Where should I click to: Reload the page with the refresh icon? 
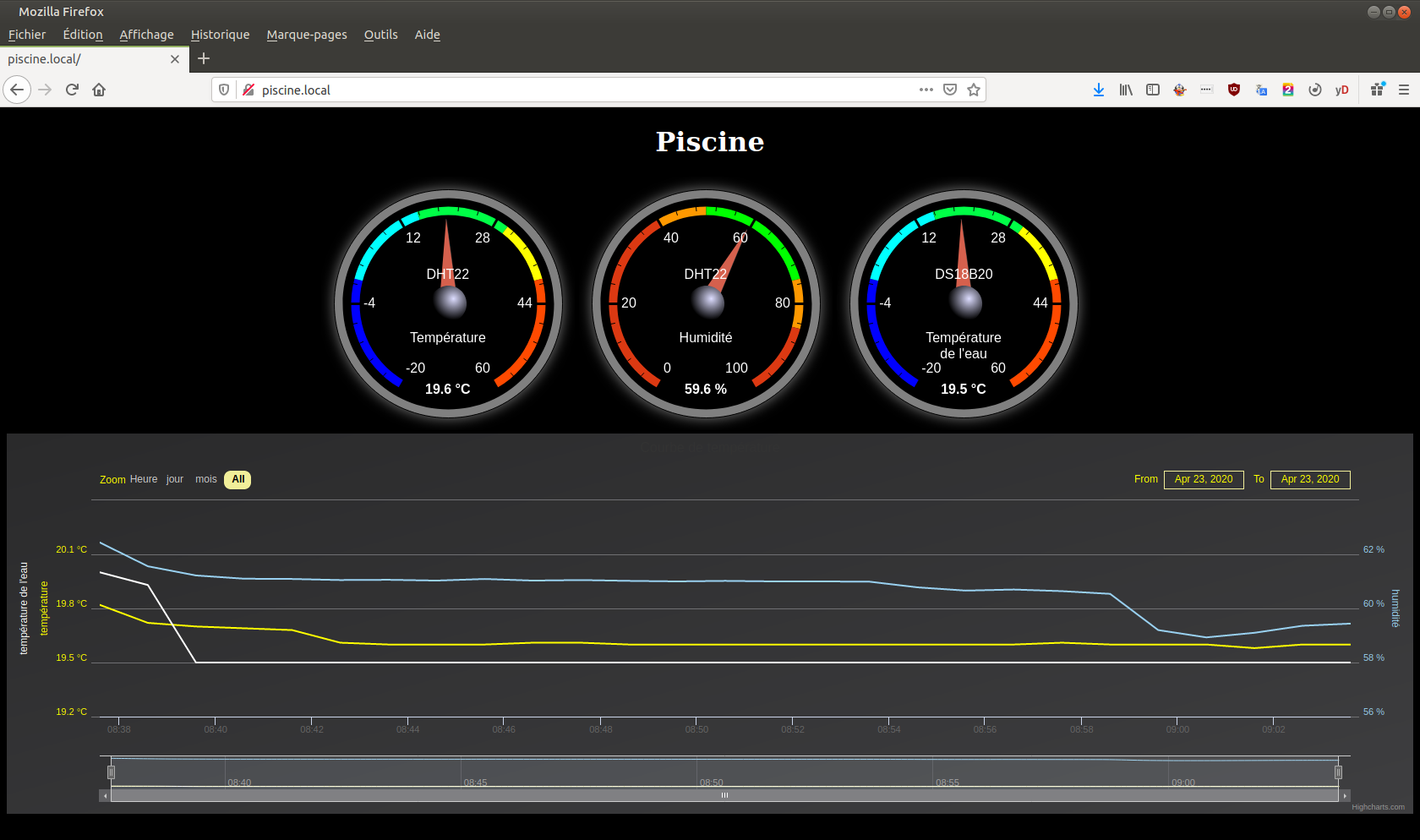72,90
